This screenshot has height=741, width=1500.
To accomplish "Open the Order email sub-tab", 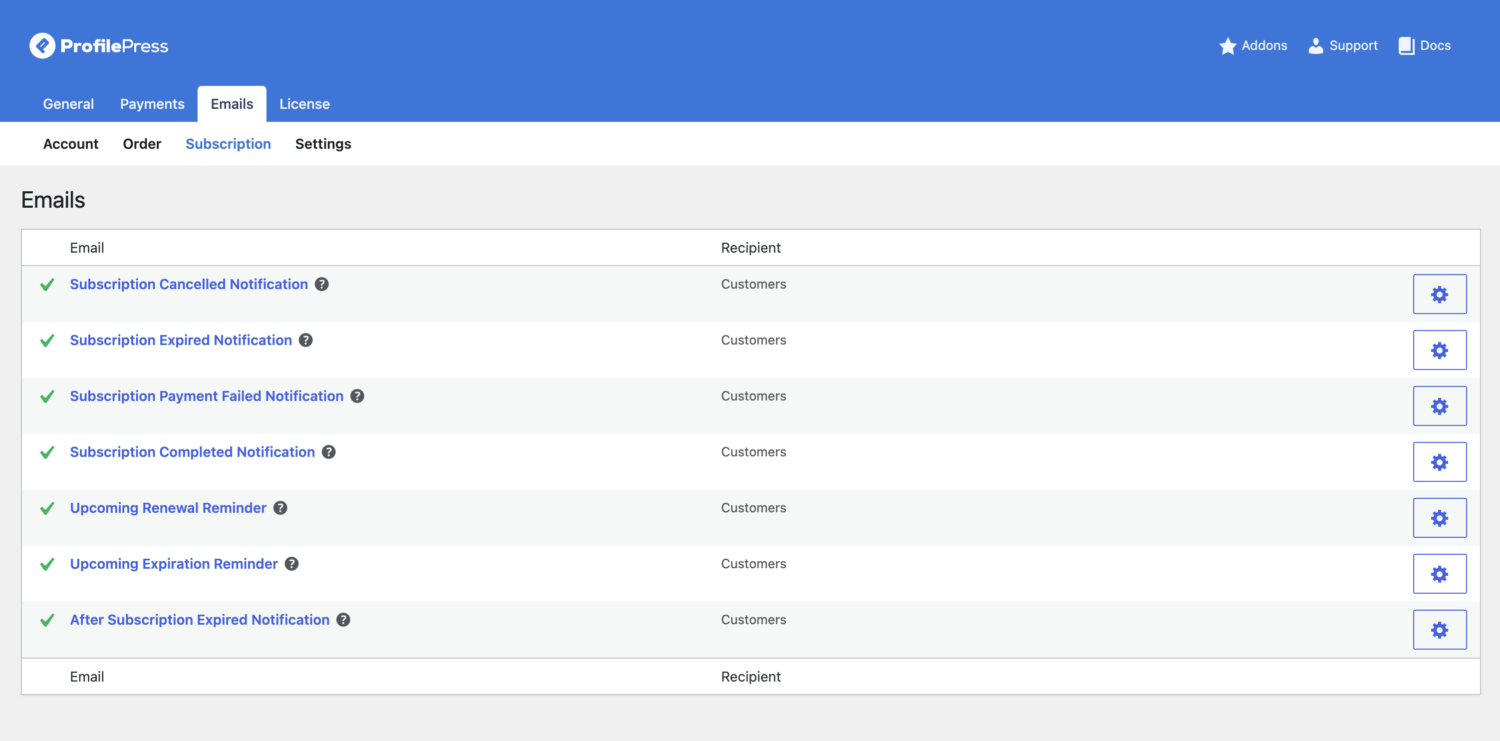I will coord(142,144).
